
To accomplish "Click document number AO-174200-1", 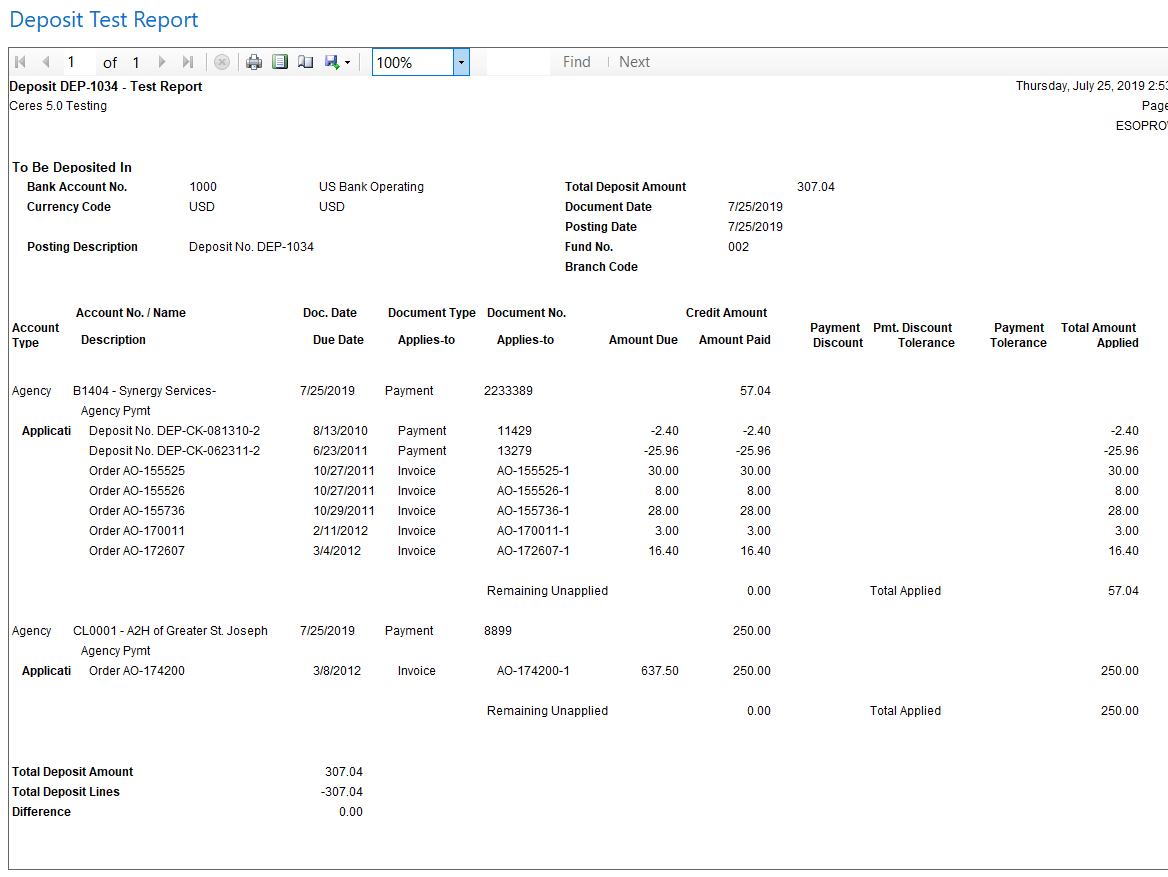I will pos(533,671).
